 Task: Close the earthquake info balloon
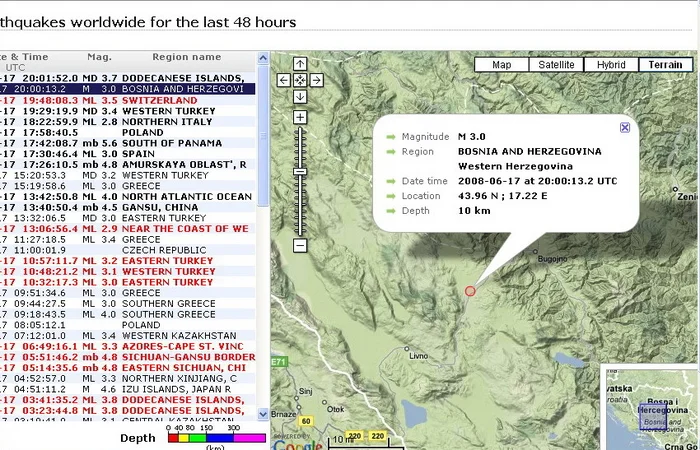(625, 128)
